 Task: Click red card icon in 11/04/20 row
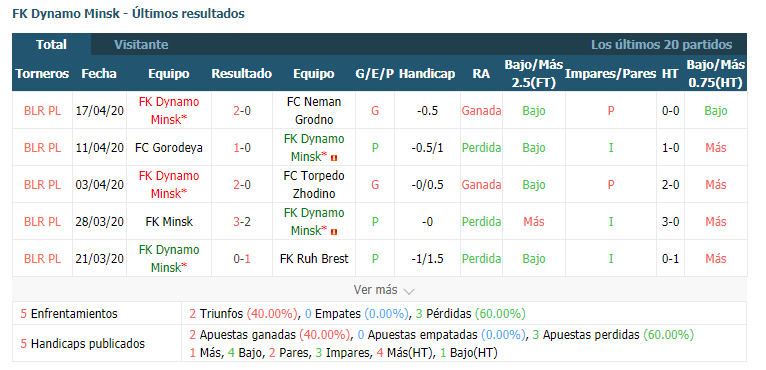pos(334,158)
